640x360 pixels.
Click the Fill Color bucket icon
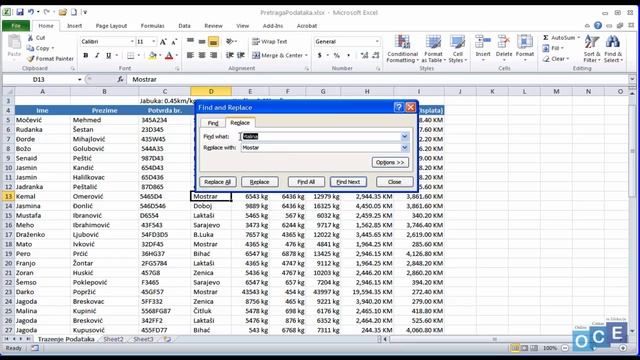(153, 56)
